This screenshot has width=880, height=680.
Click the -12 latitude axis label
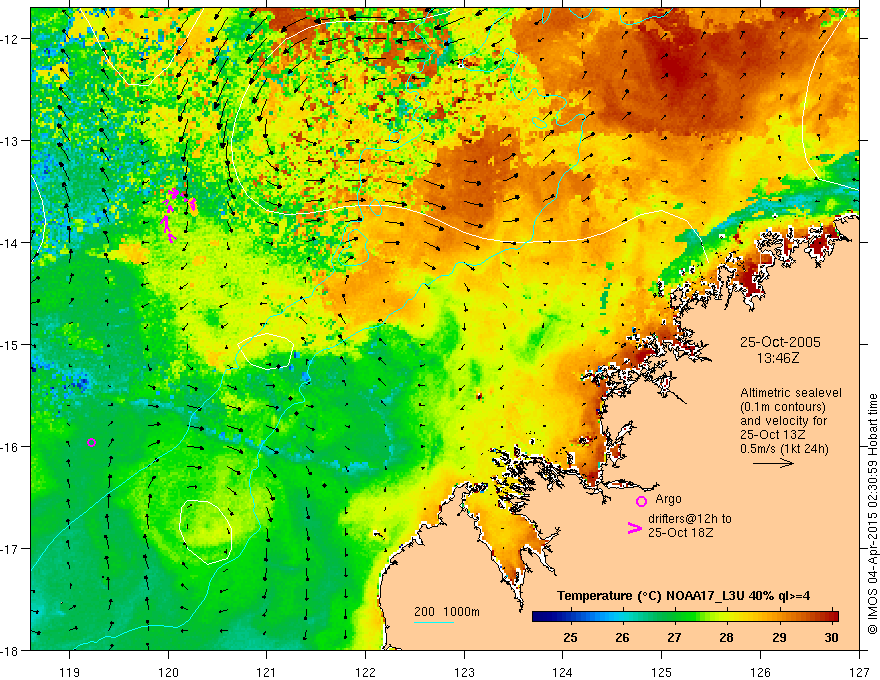pyautogui.click(x=9, y=39)
